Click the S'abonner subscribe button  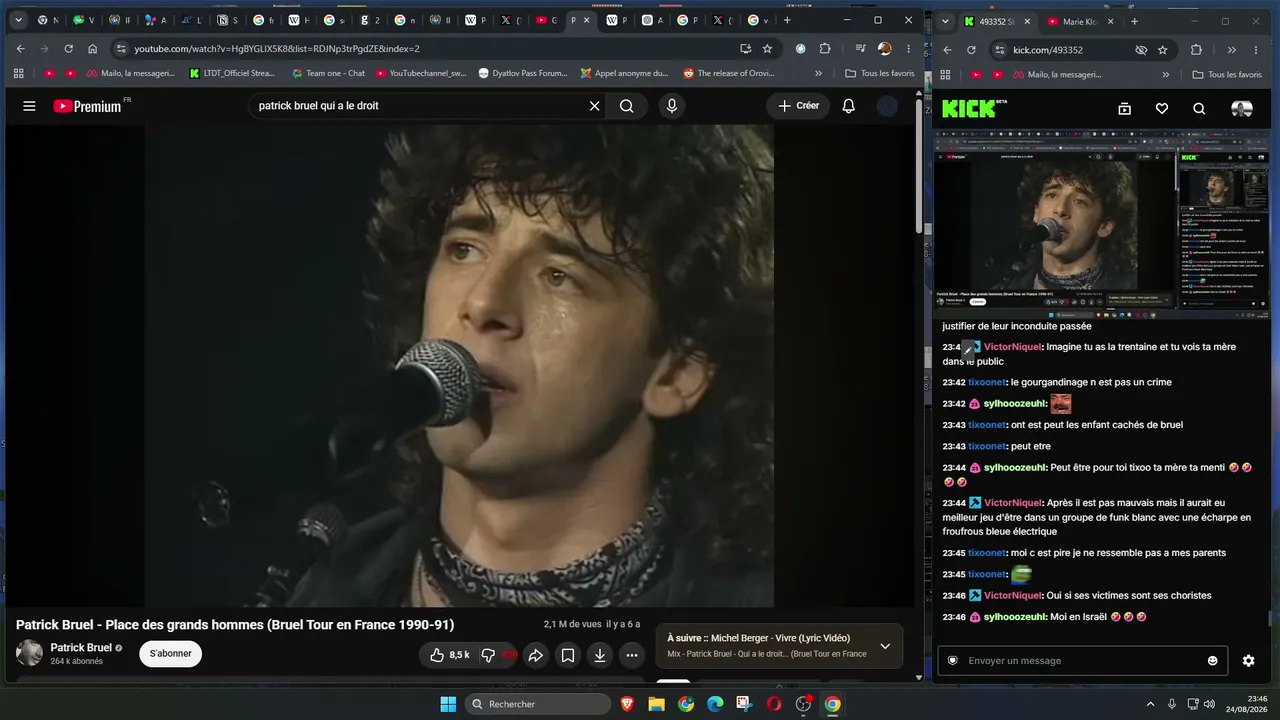171,654
